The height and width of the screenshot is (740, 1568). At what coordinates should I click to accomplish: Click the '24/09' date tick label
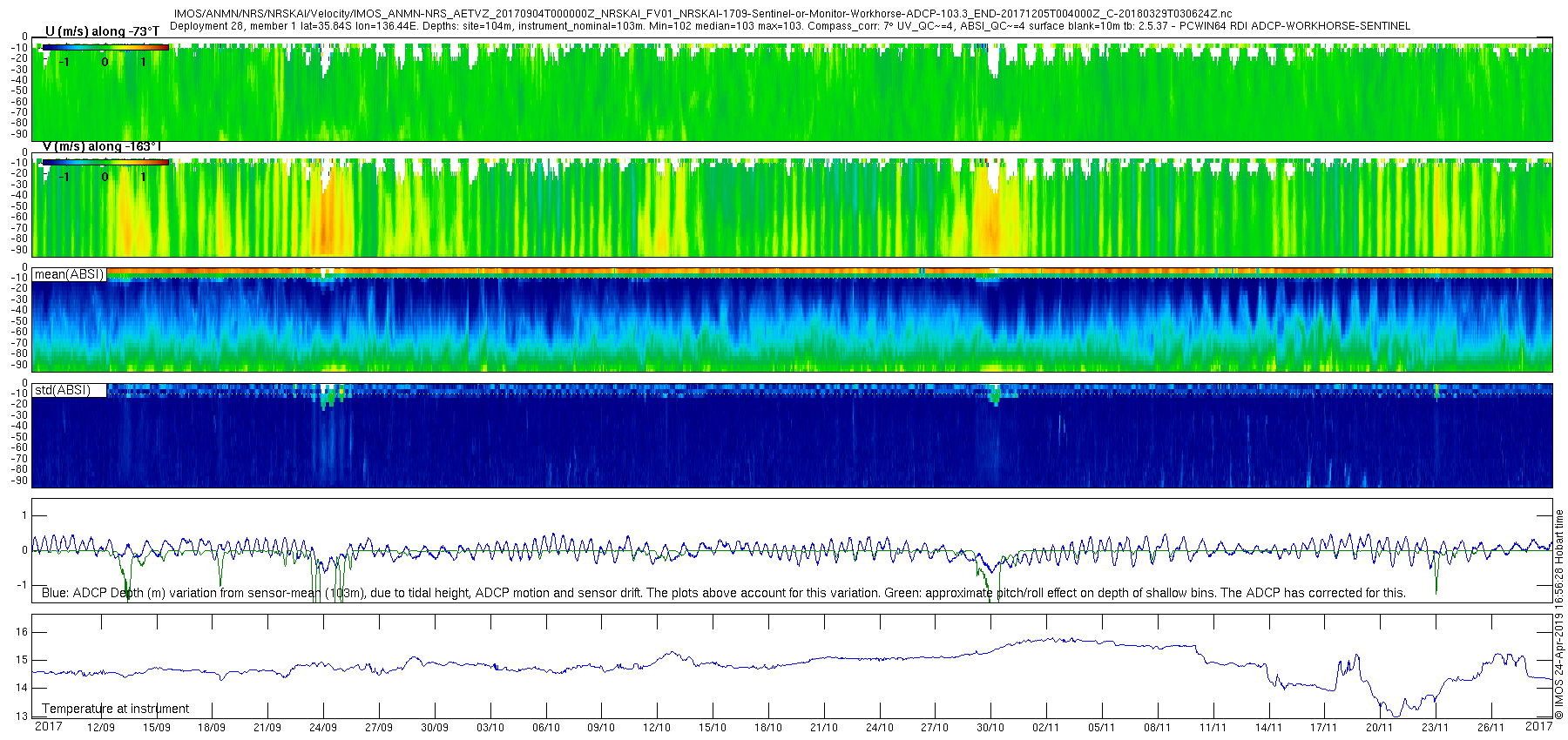point(323,728)
